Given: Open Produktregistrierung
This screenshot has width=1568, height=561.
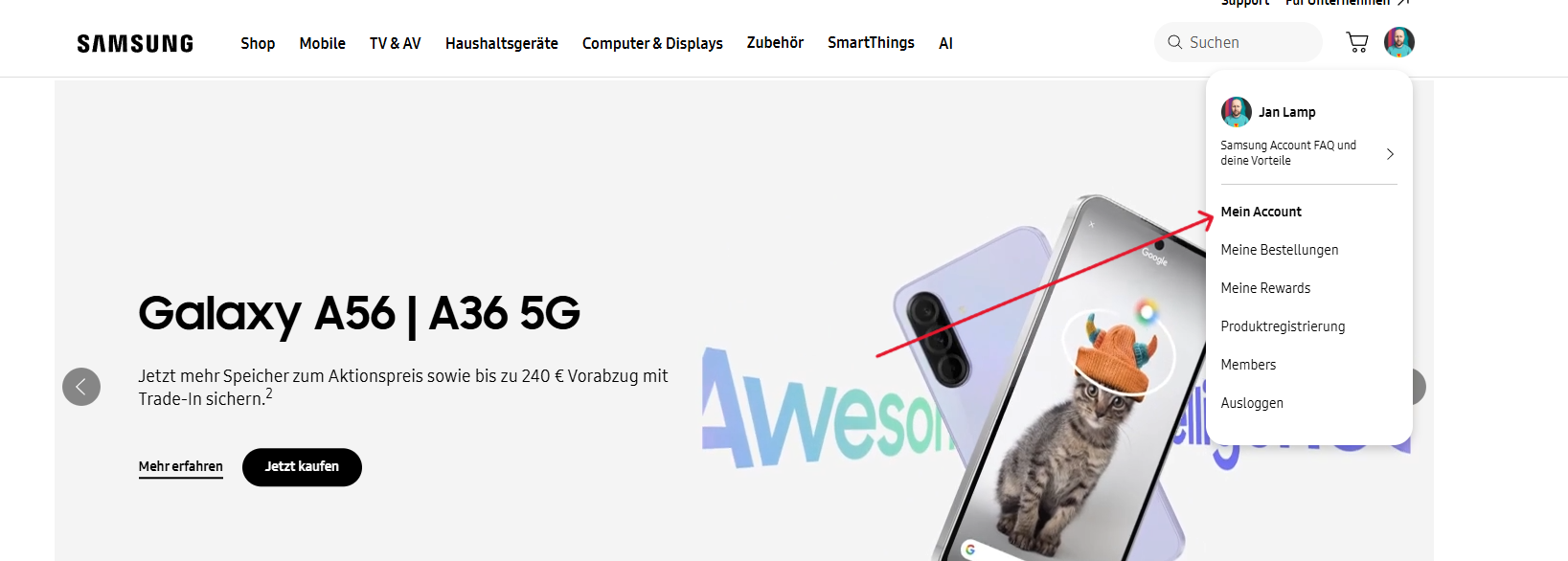Looking at the screenshot, I should [x=1283, y=326].
